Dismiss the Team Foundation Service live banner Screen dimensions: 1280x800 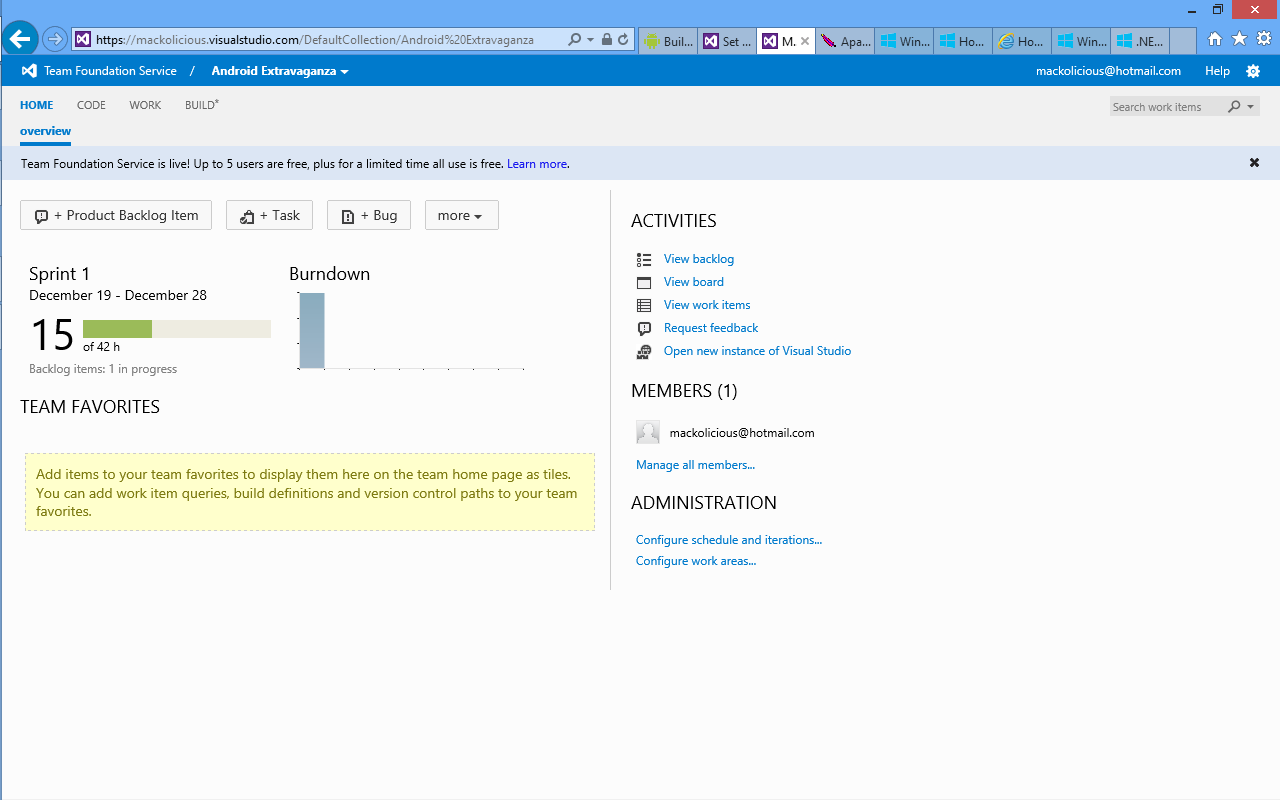tap(1254, 163)
